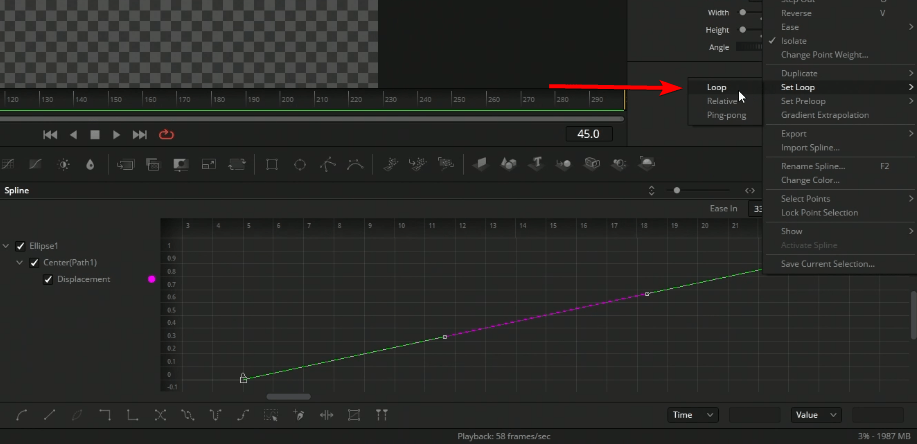917x444 pixels.
Task: Toggle the Ellipse1 checkbox
Action: pos(20,246)
